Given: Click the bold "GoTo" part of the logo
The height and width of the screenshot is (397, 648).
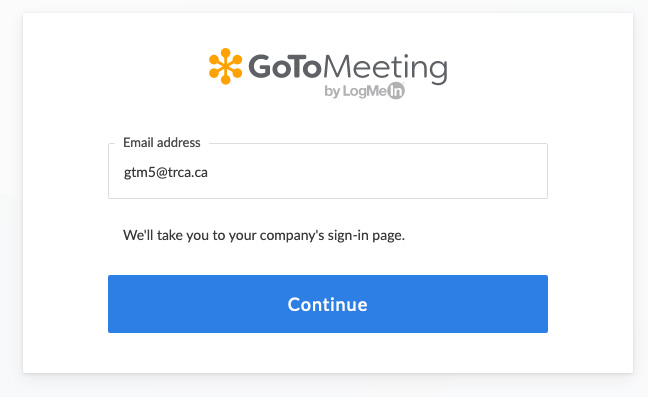Looking at the screenshot, I should [x=285, y=67].
